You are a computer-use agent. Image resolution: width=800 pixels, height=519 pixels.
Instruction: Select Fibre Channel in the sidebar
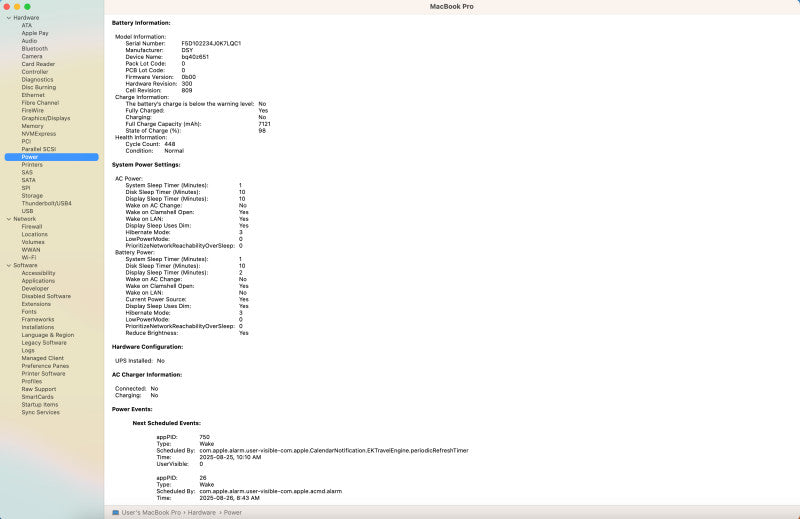pos(40,103)
